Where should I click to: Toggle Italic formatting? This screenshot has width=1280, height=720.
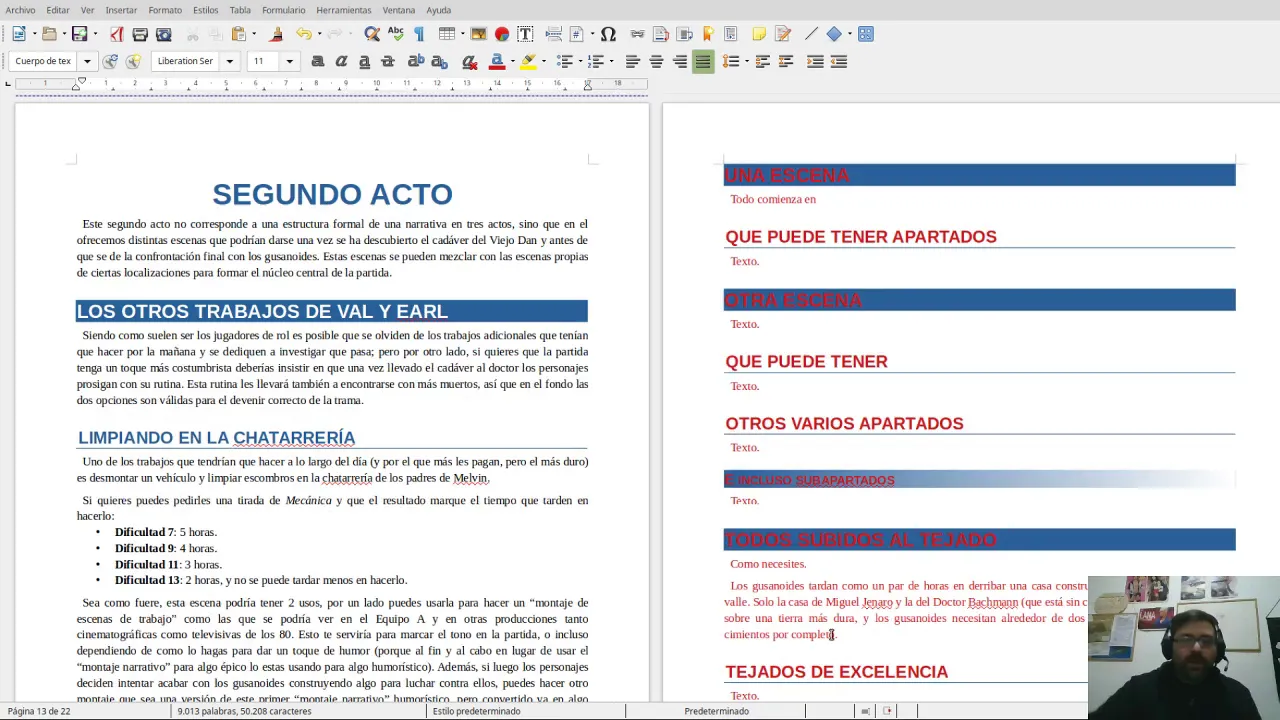(x=341, y=61)
